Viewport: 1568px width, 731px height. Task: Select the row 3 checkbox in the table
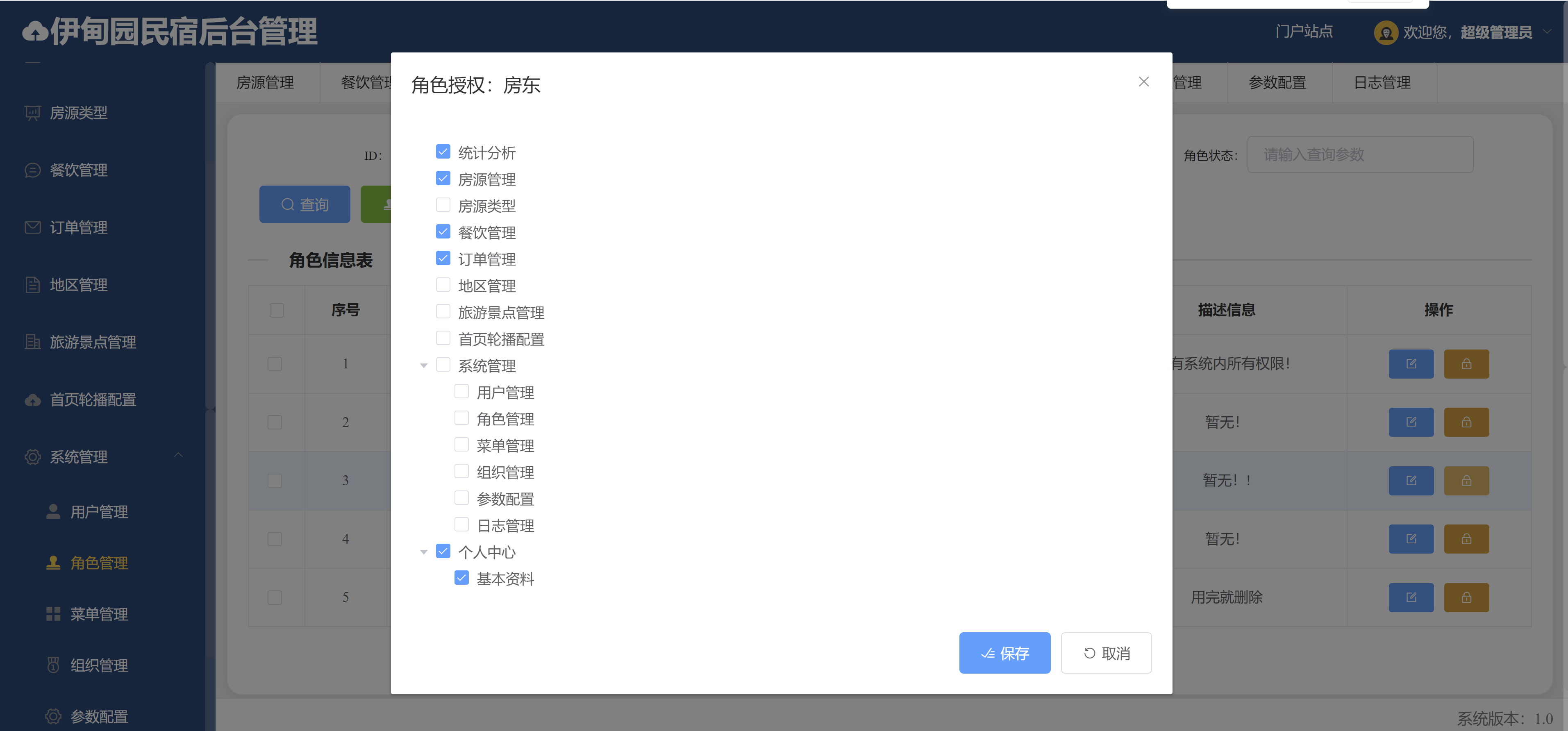click(x=275, y=480)
